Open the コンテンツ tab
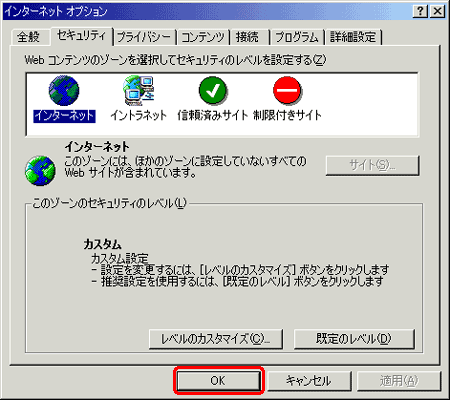Image resolution: width=450 pixels, height=400 pixels. coord(203,37)
